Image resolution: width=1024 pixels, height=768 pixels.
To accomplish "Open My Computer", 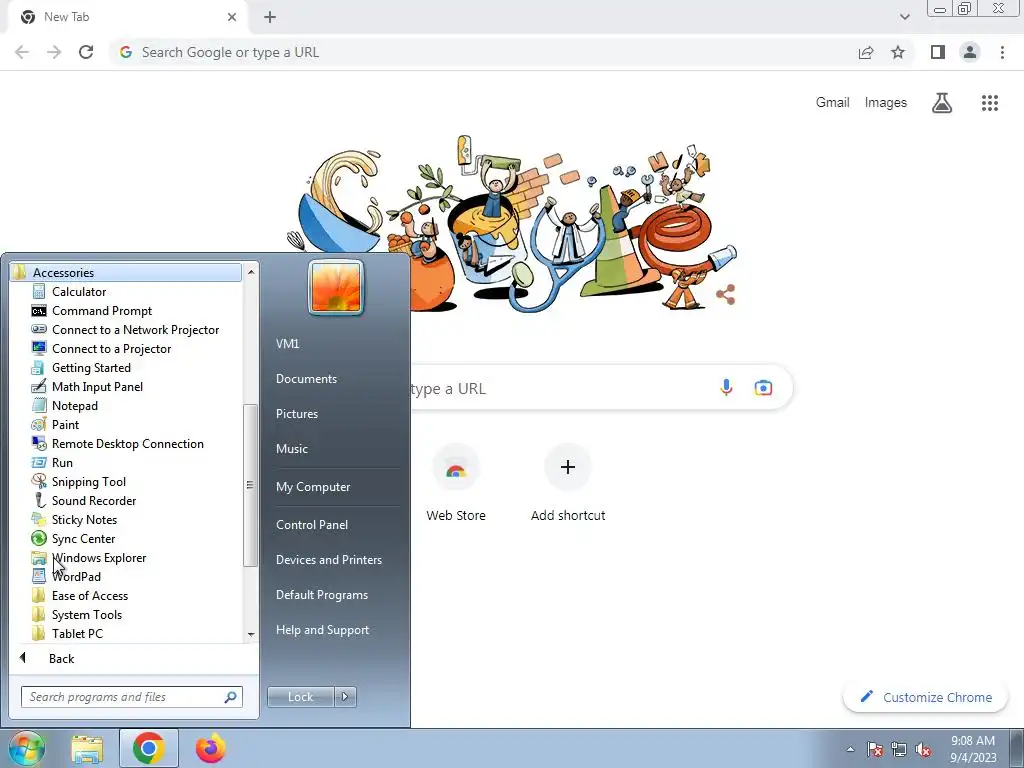I will click(313, 487).
